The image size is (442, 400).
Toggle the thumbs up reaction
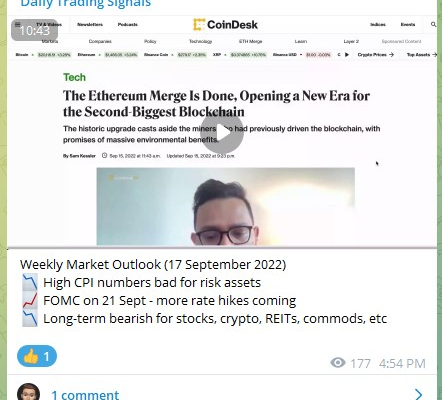[37, 356]
